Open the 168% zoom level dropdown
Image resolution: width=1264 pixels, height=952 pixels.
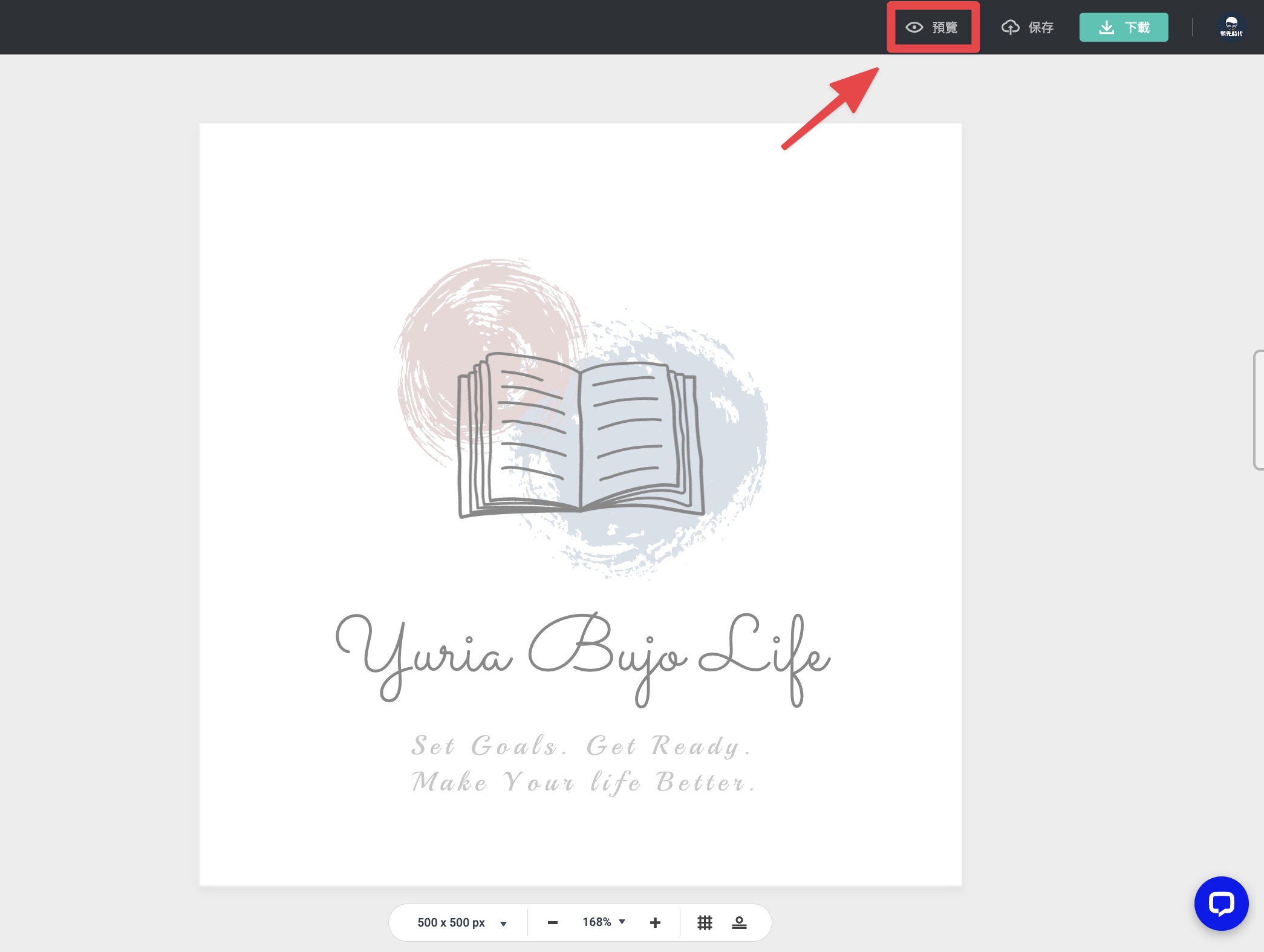[604, 922]
